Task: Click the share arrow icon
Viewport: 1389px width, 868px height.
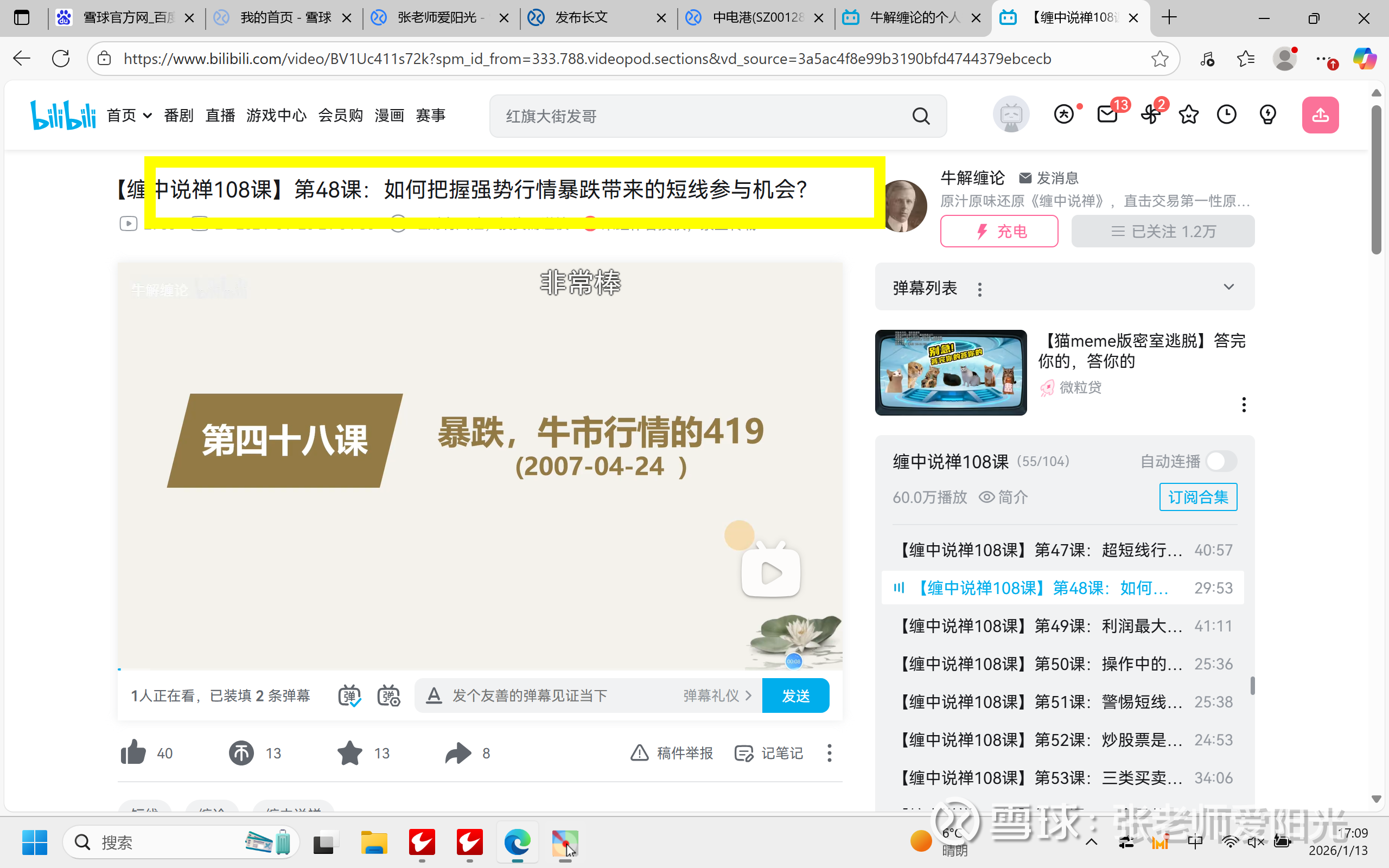Action: pyautogui.click(x=457, y=752)
